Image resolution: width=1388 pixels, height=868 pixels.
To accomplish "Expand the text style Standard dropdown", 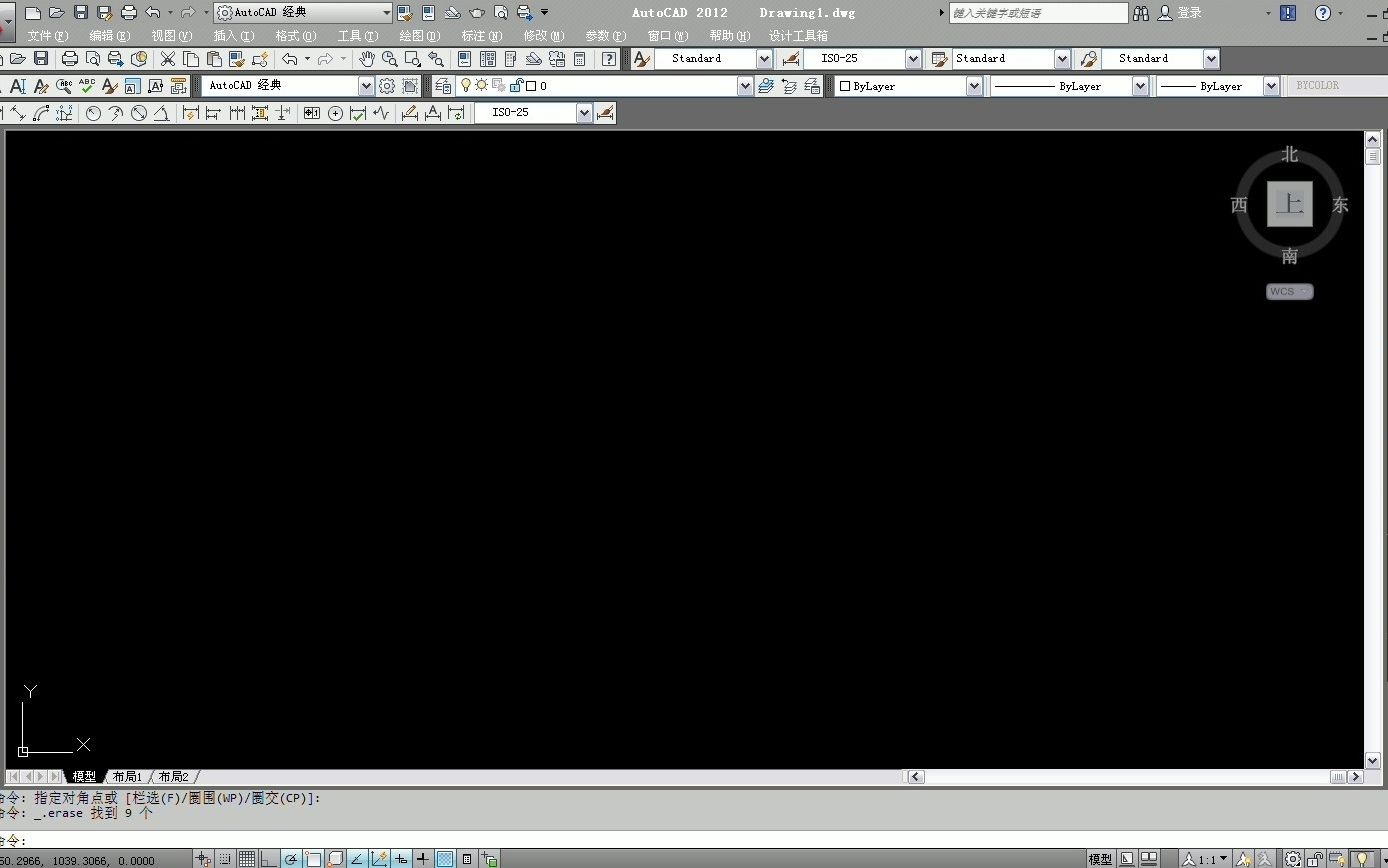I will 764,59.
